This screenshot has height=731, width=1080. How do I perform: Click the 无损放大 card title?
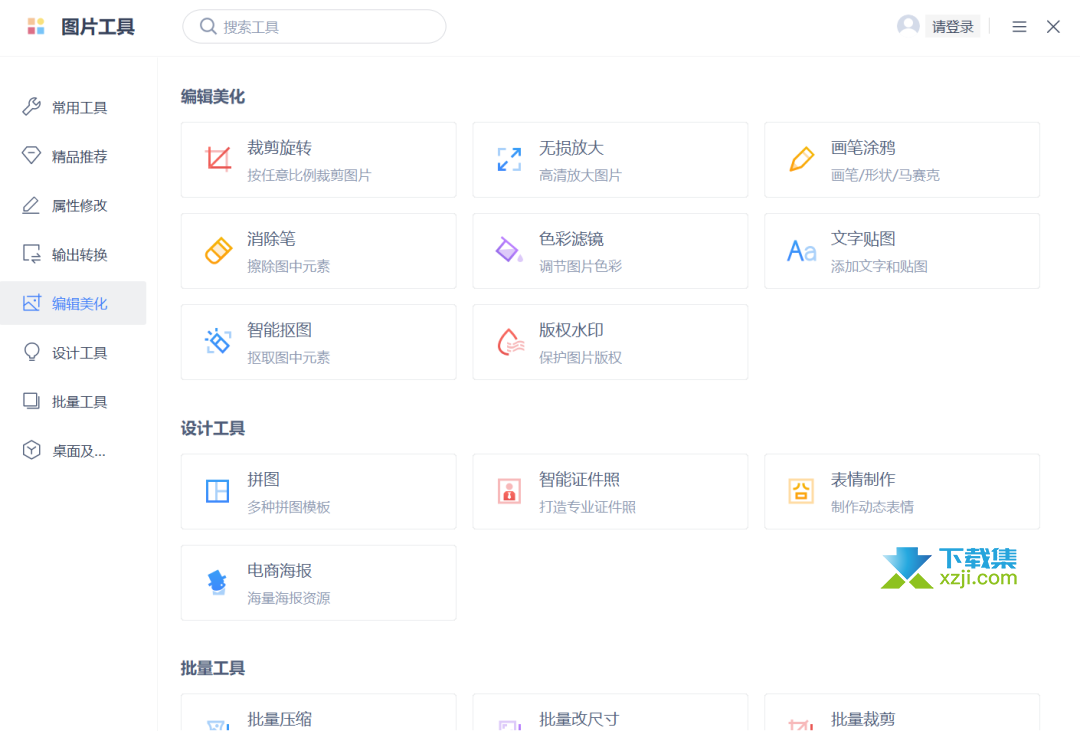[571, 147]
